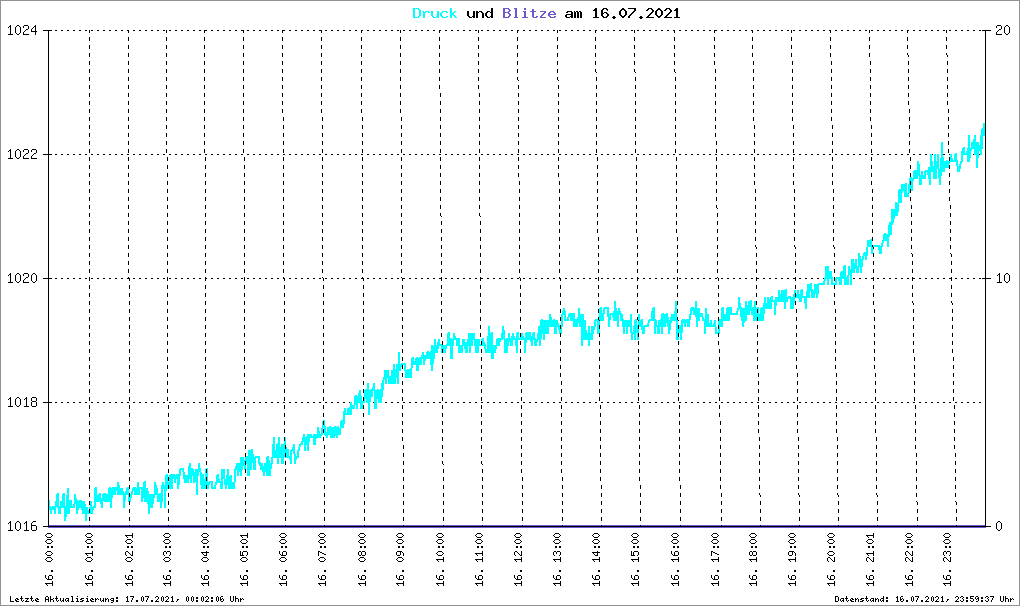Screen dimensions: 1020x606
Task: Select the 1022 label on left axis
Action: [20, 154]
